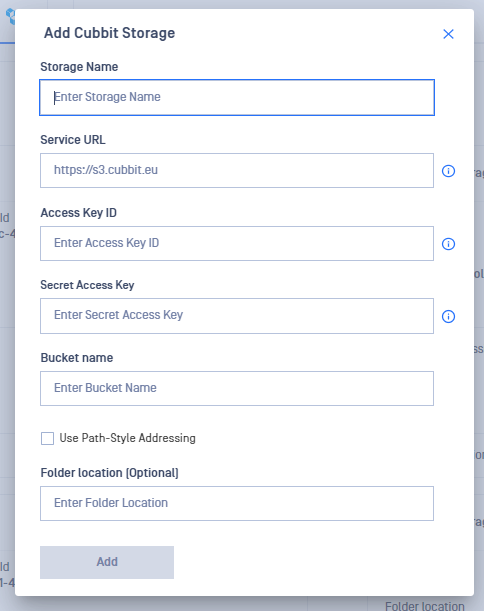View info icon next to Secret Access Key
The width and height of the screenshot is (484, 611).
[x=448, y=316]
